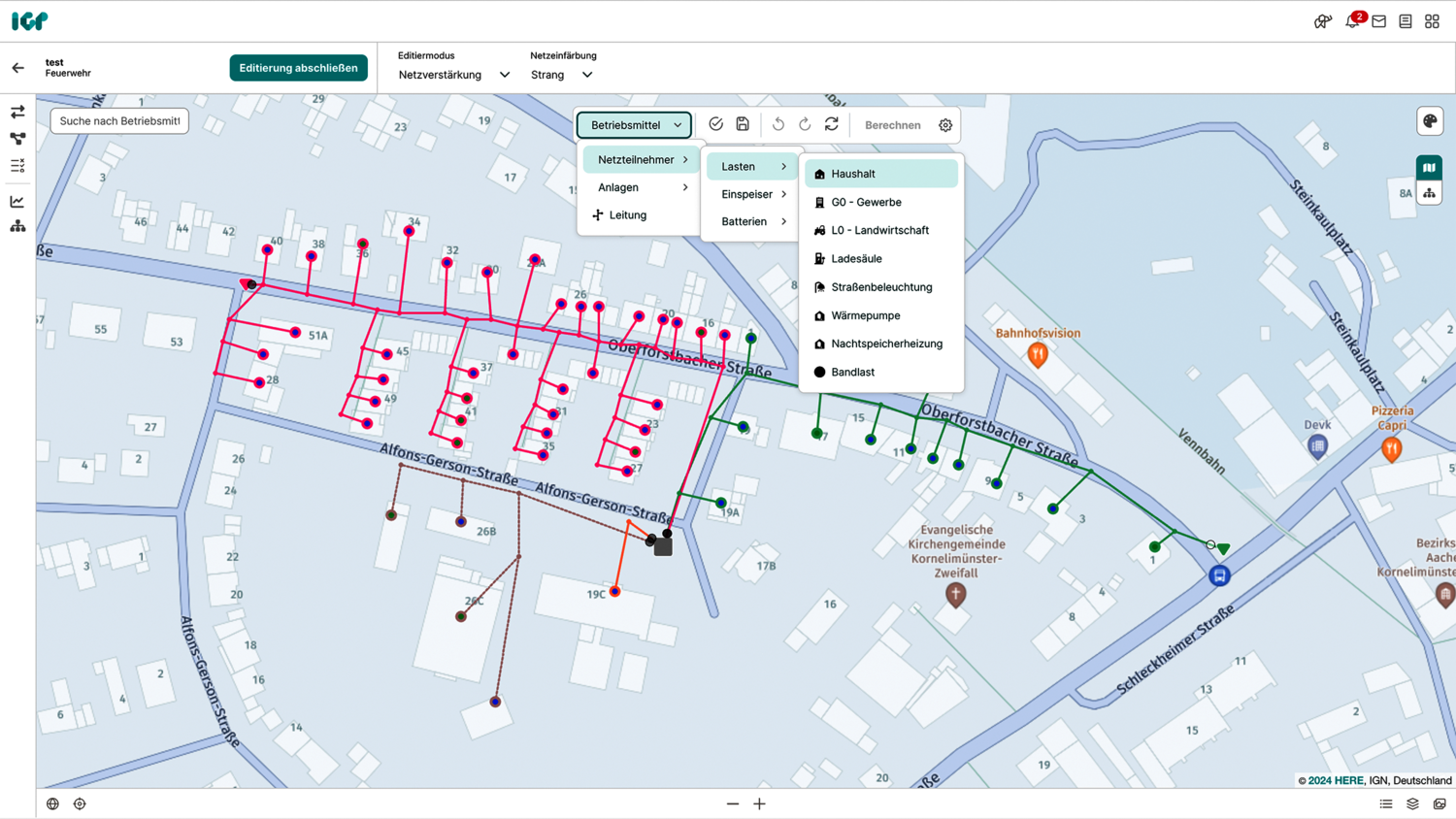Click the undo arrow icon
1456x819 pixels.
(778, 124)
